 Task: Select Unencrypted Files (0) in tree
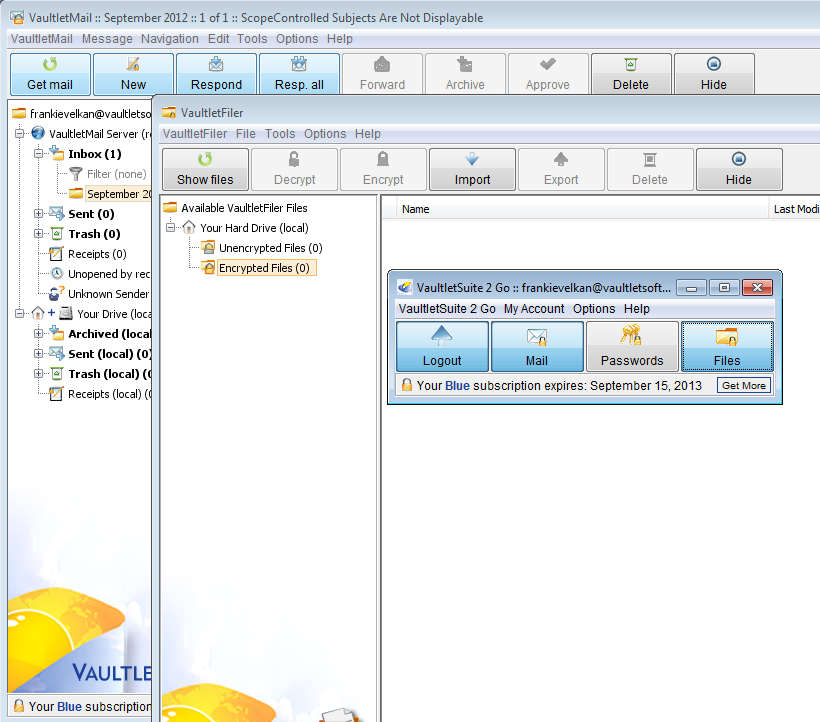point(270,248)
